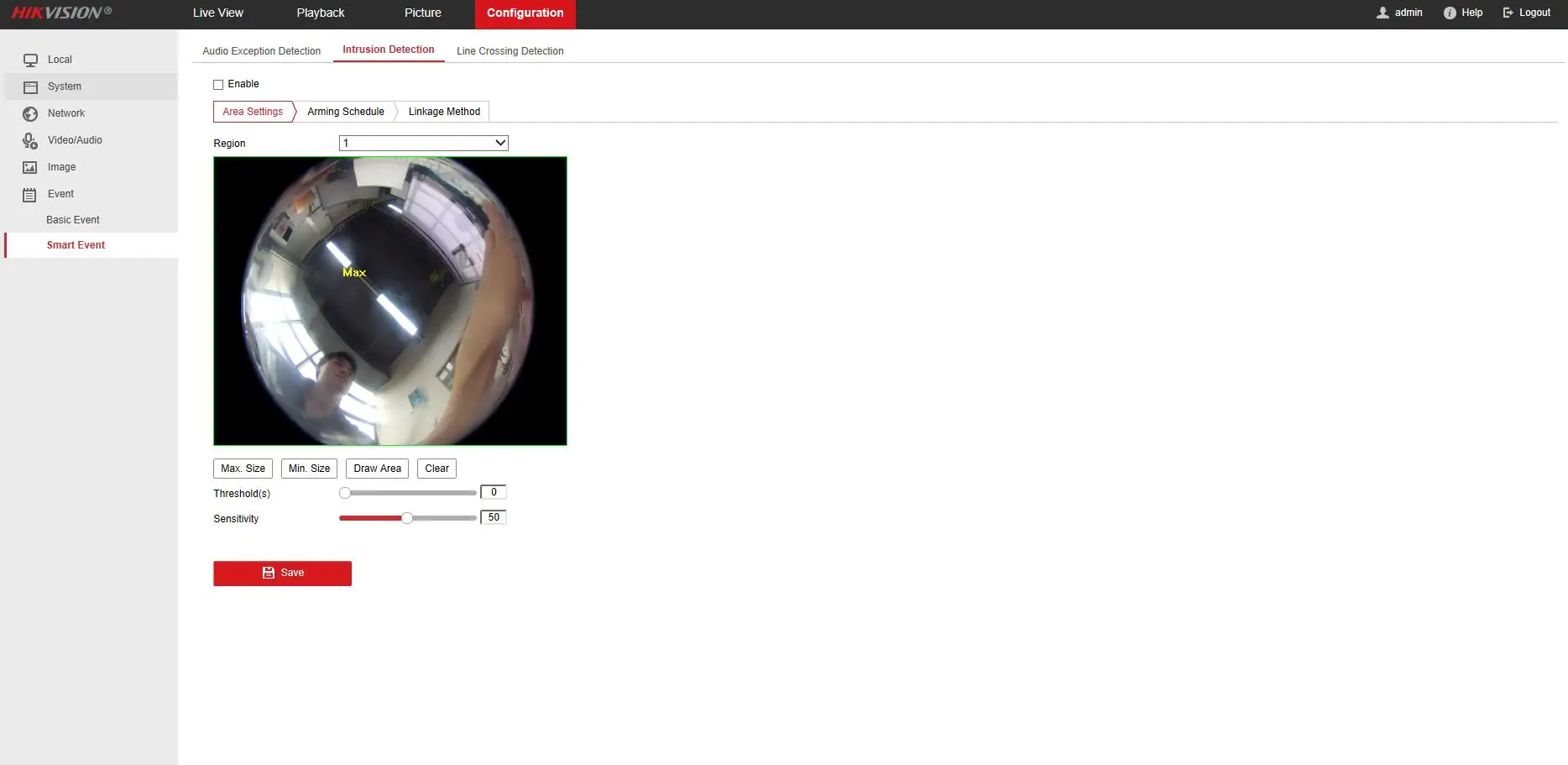Click the Clear button
This screenshot has width=1568, height=765.
436,469
